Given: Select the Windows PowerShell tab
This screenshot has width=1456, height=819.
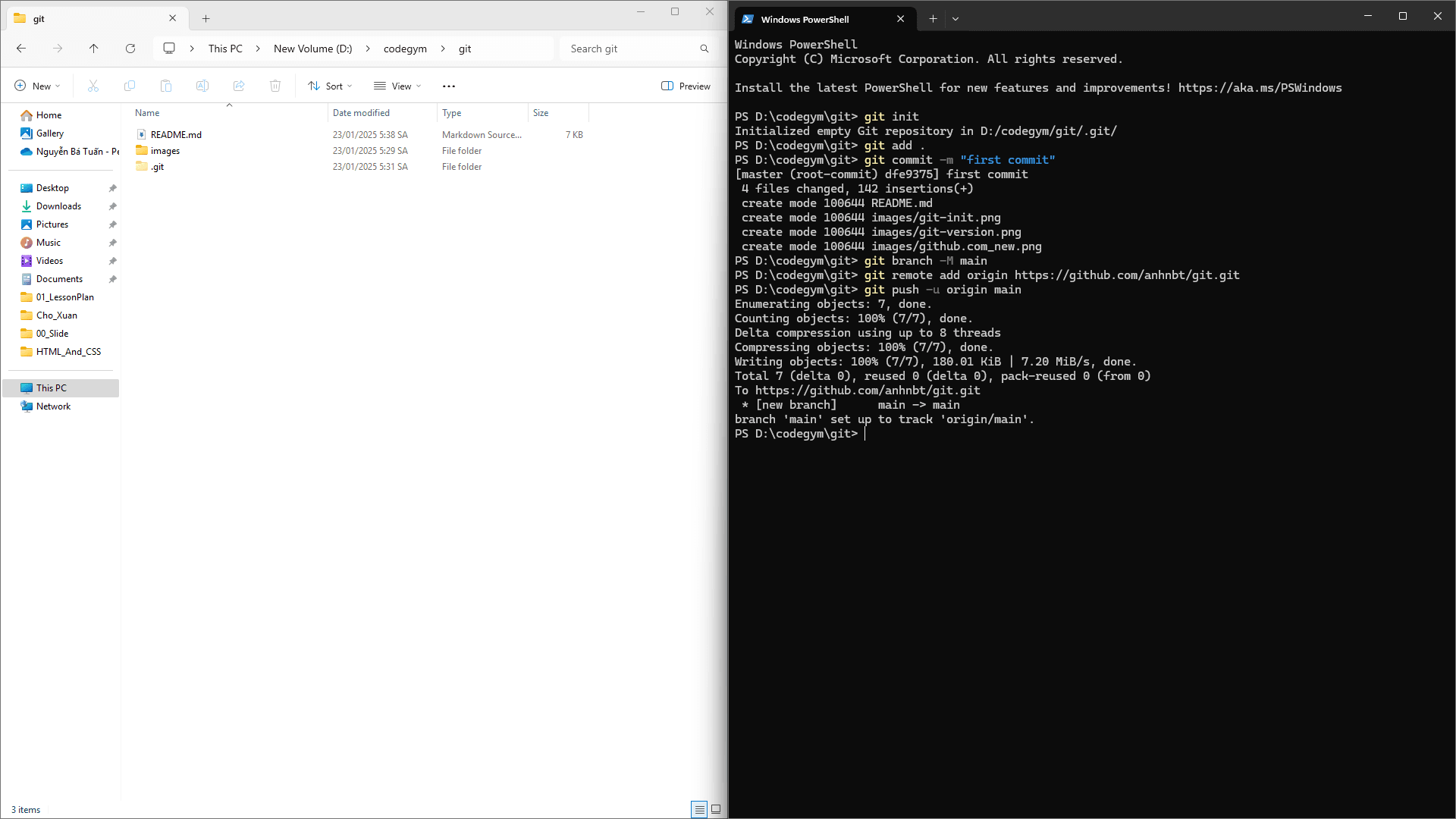Looking at the screenshot, I should (805, 19).
